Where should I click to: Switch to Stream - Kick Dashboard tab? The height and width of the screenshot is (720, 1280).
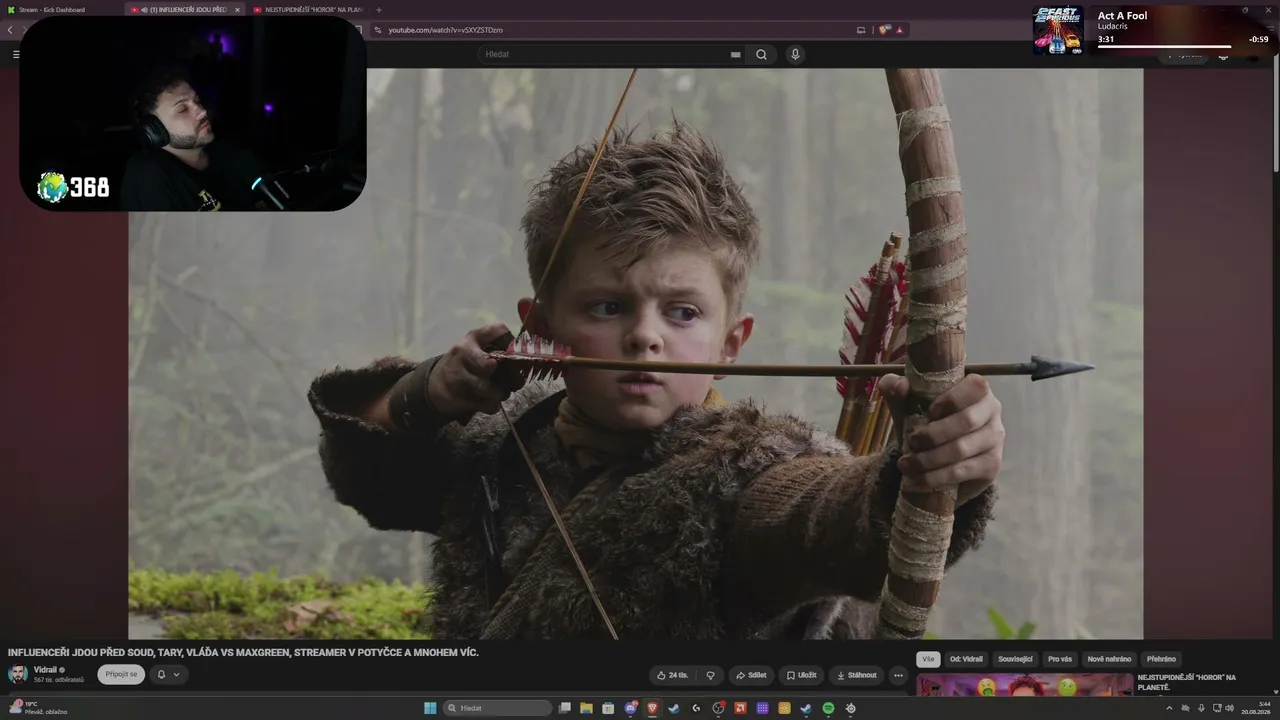[x=60, y=10]
